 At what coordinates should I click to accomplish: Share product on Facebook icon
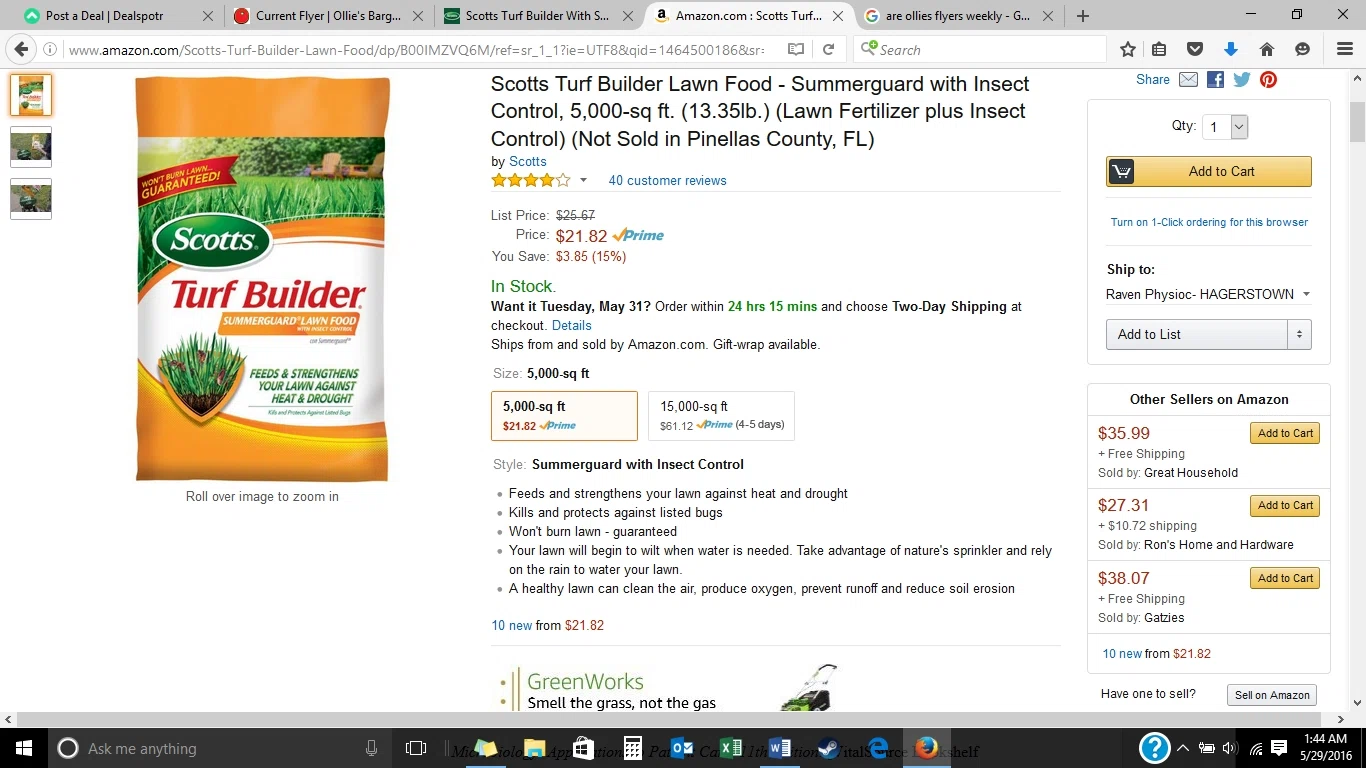1215,80
